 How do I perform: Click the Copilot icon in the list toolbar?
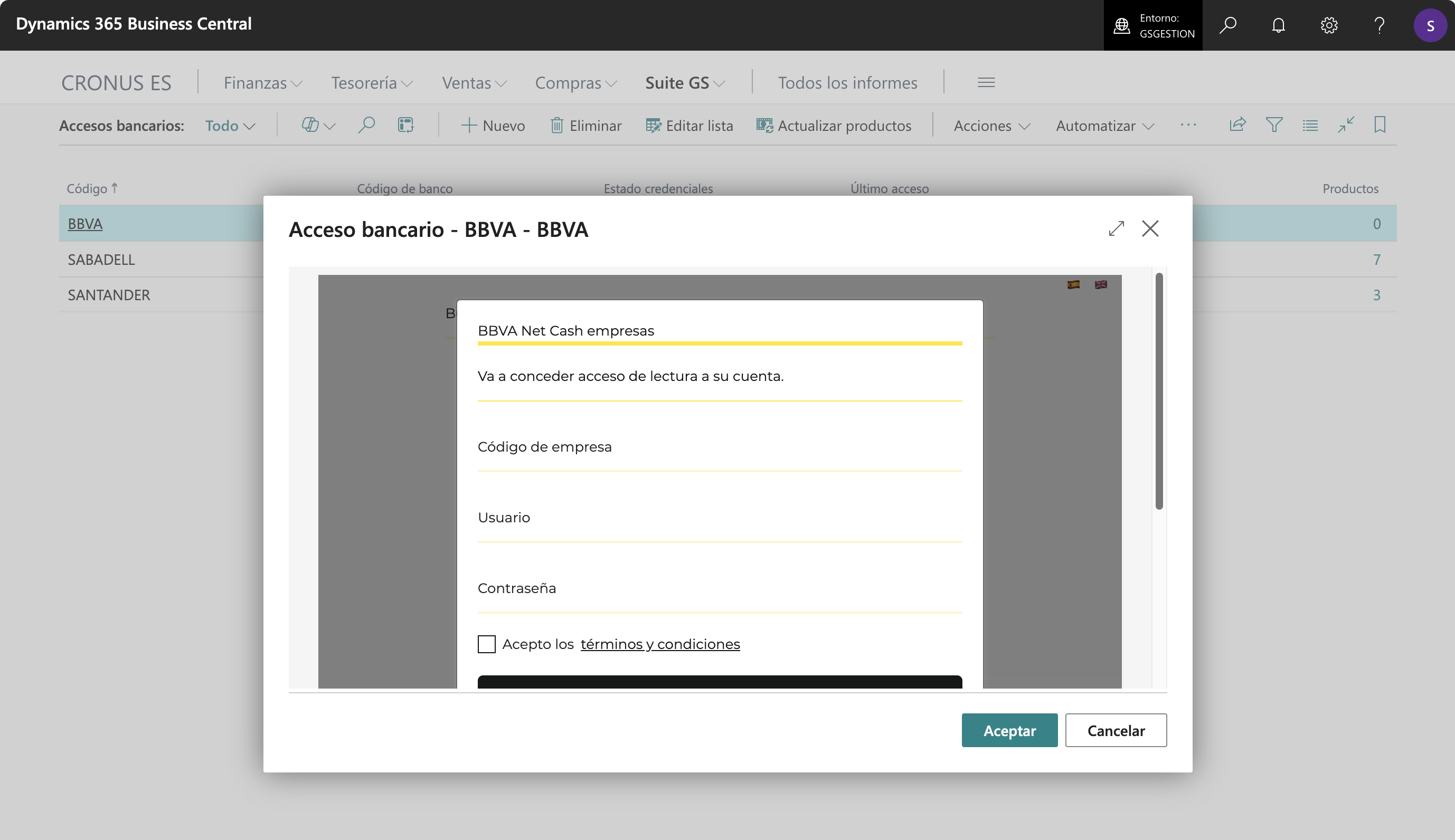click(310, 125)
